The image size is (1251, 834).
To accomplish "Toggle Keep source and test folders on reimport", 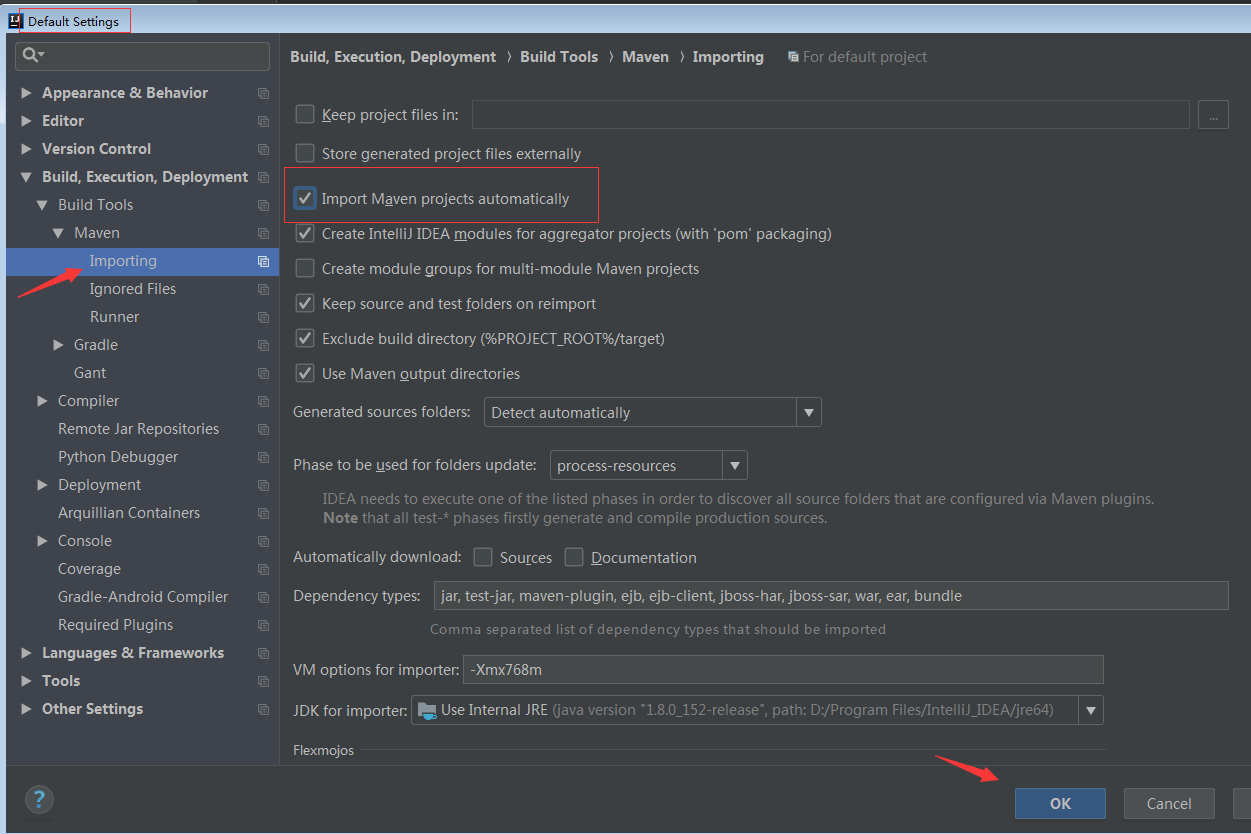I will (x=305, y=303).
